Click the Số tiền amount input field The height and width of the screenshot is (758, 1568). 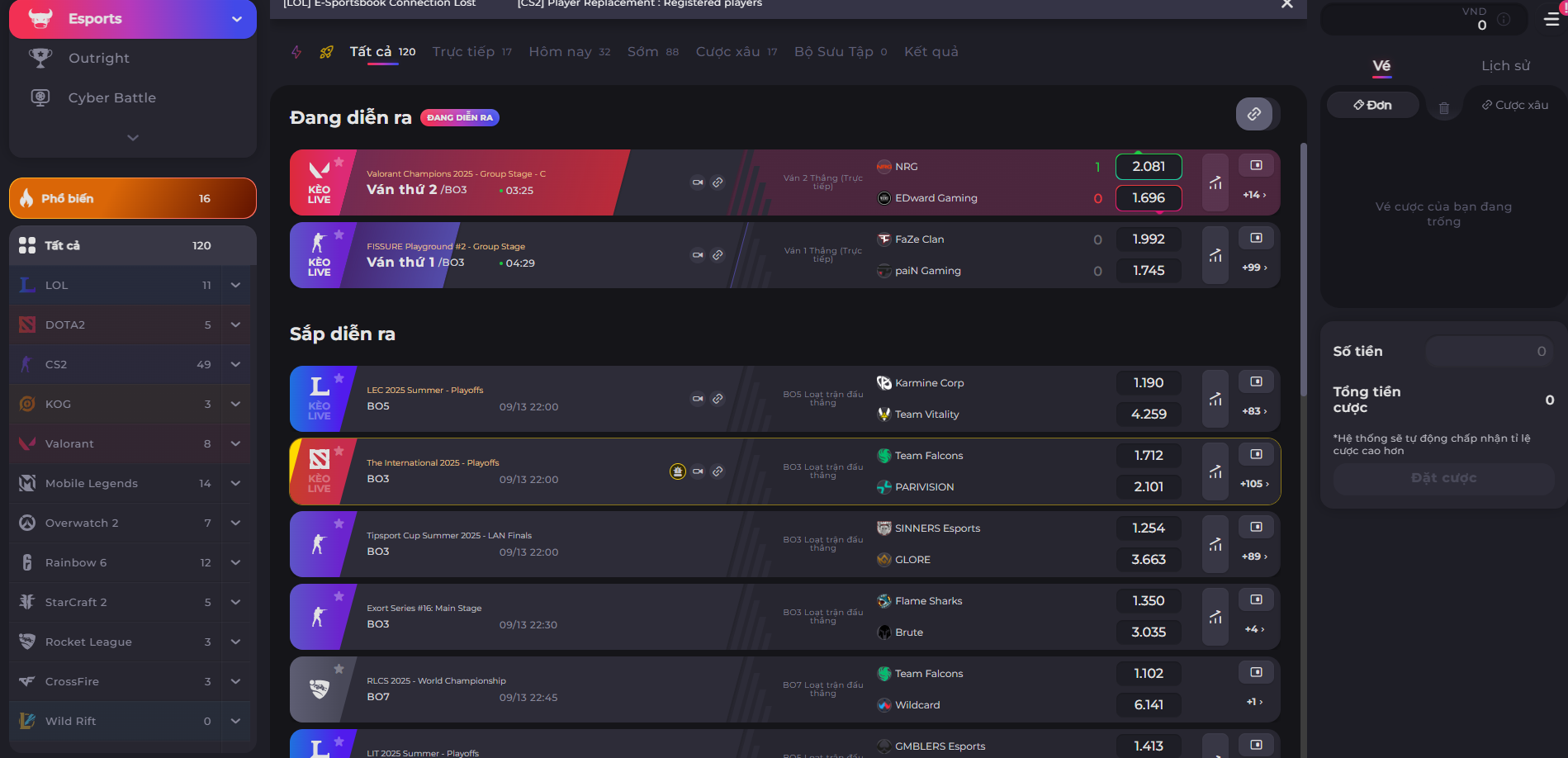[1490, 352]
